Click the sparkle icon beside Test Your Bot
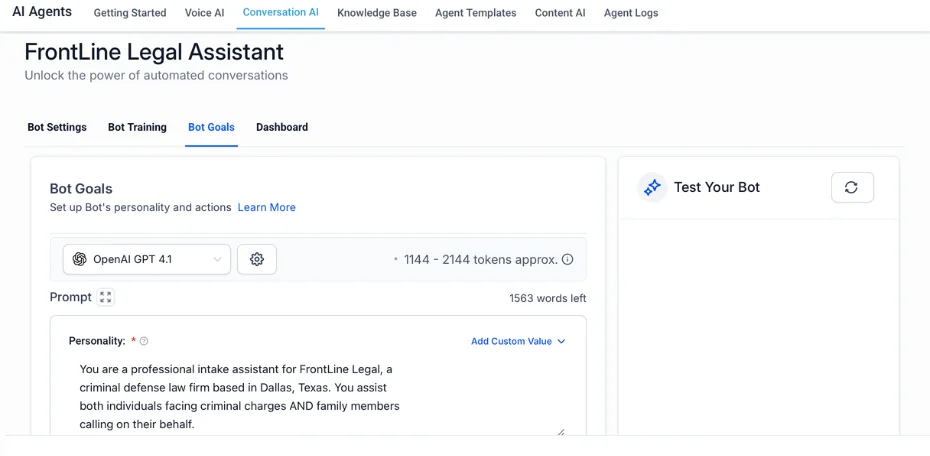The width and height of the screenshot is (930, 456). [x=652, y=187]
